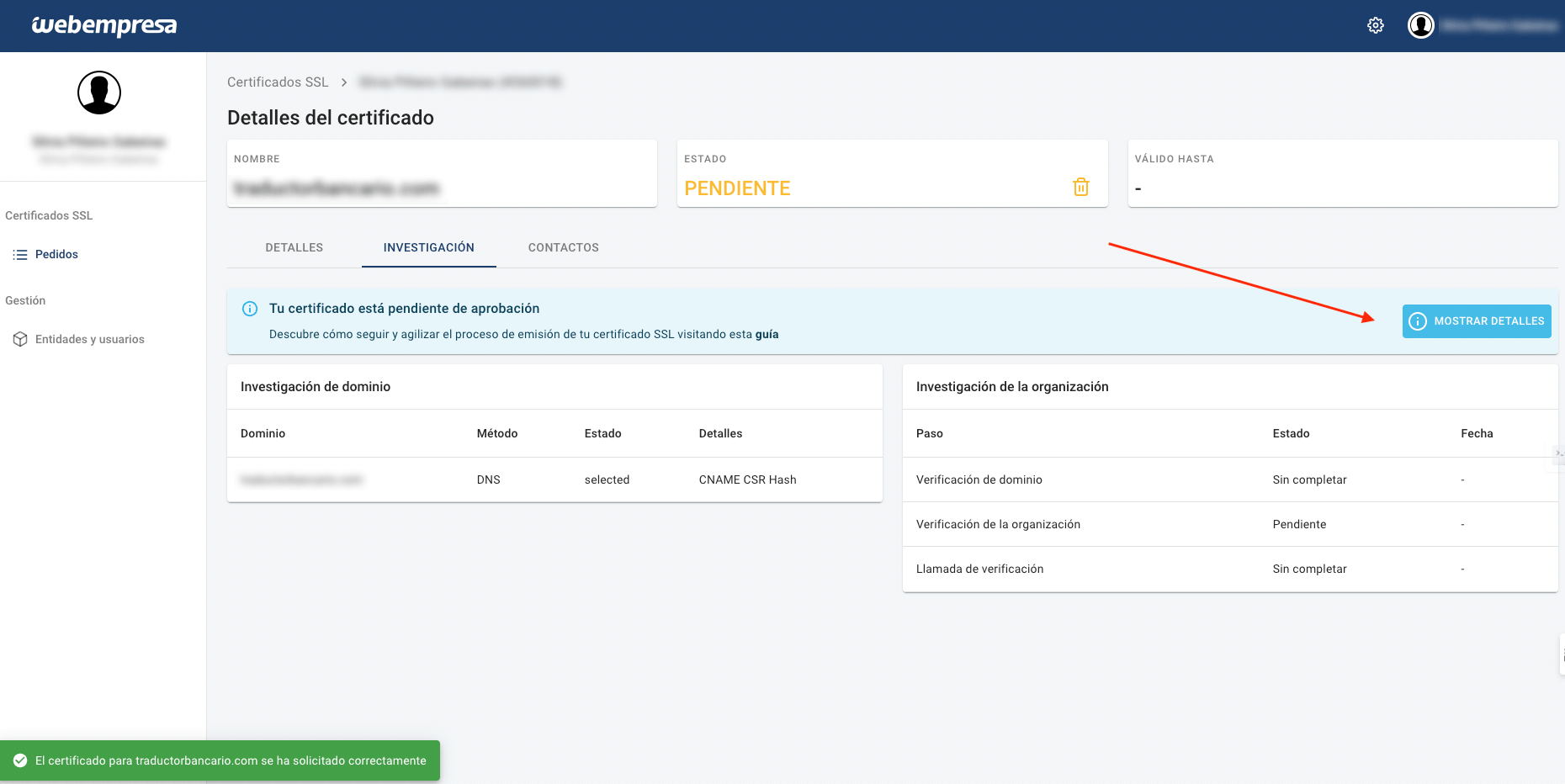Click the Mostrar Detalles button
The width and height of the screenshot is (1565, 784).
pyautogui.click(x=1477, y=321)
